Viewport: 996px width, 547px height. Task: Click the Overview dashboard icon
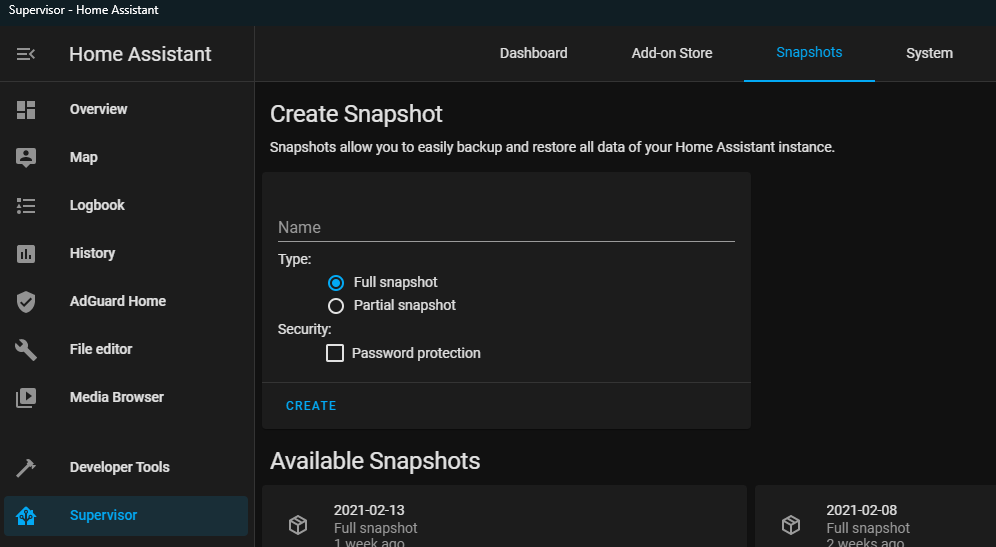pos(26,110)
